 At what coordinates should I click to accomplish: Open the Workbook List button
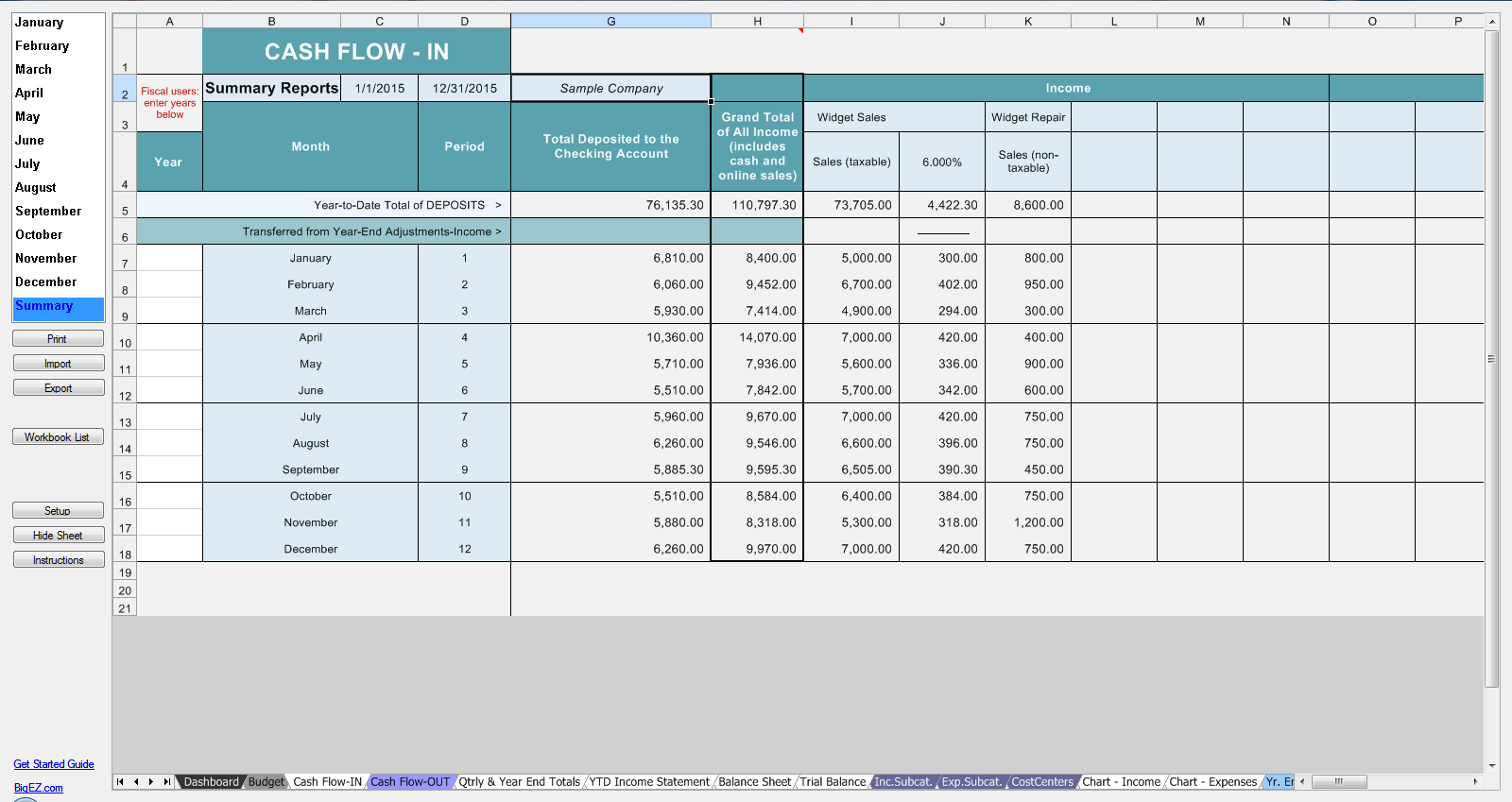point(58,437)
